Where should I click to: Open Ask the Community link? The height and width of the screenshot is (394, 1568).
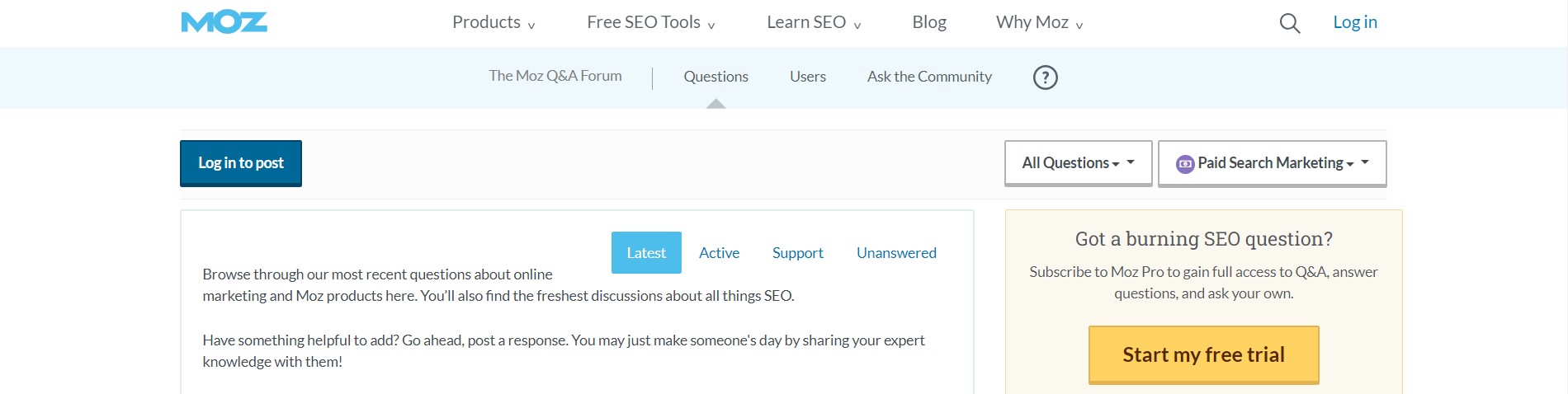[x=929, y=77]
